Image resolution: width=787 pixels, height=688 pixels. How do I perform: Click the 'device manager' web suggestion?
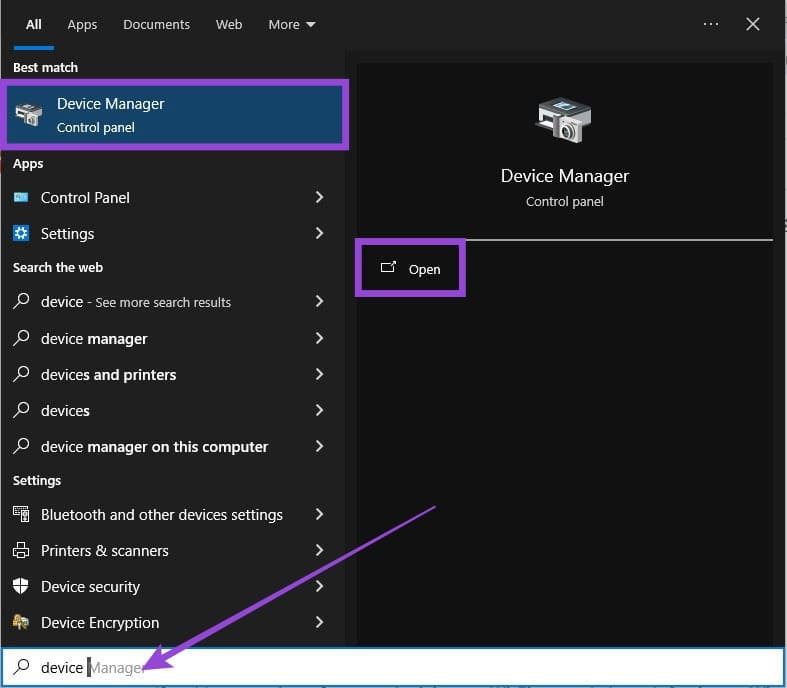coord(173,338)
